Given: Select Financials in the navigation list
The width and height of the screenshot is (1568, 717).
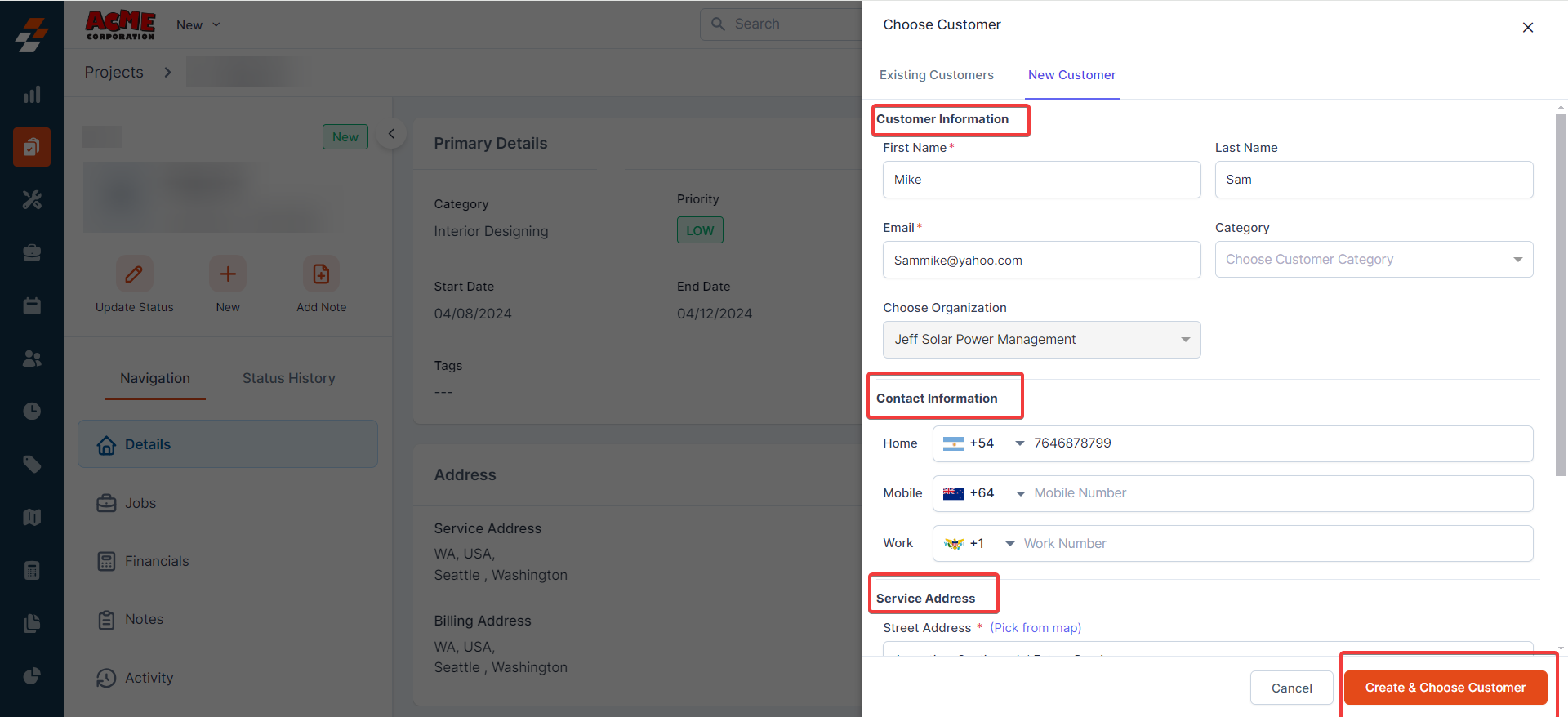Looking at the screenshot, I should tap(156, 561).
